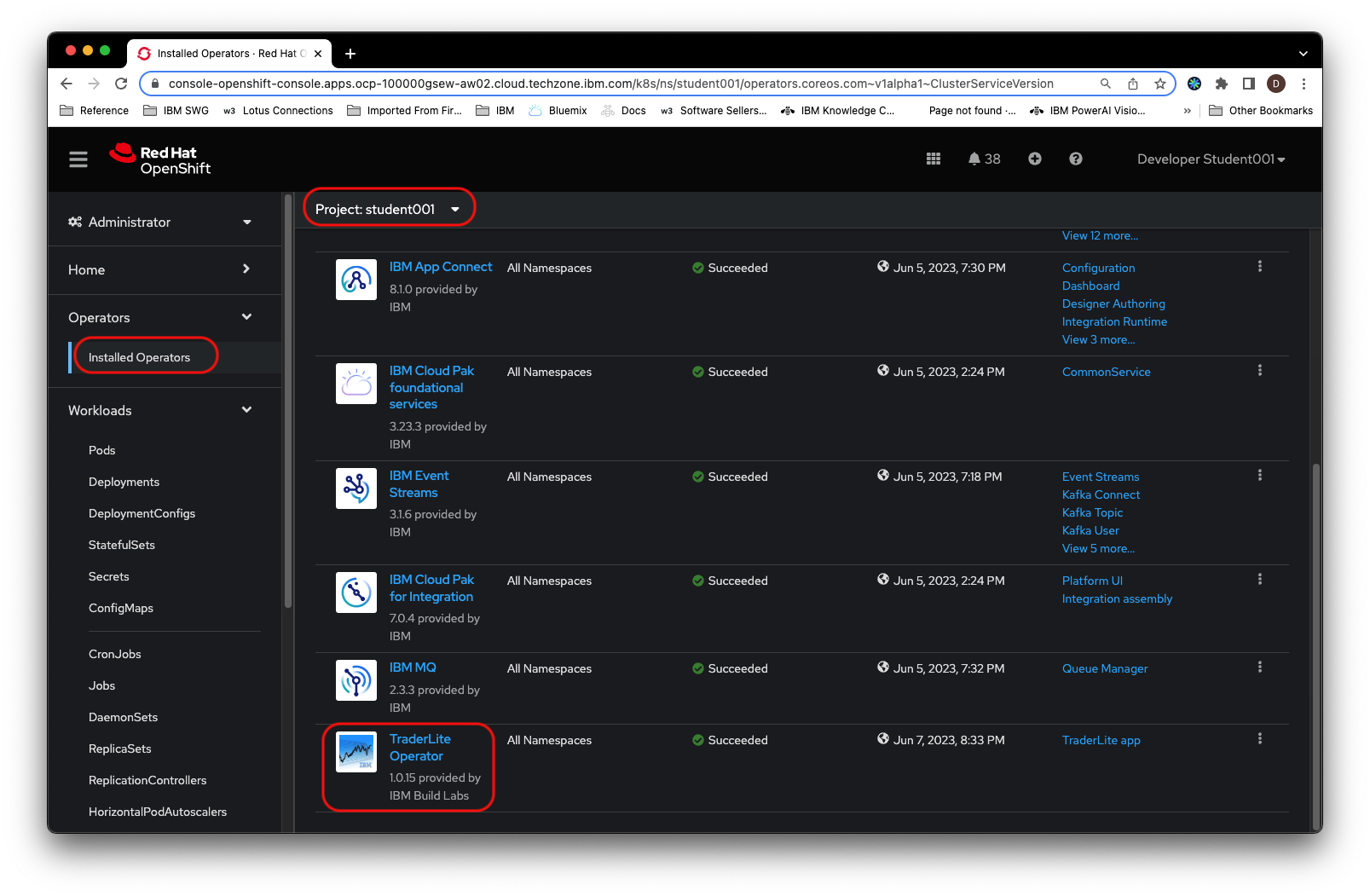Open the hamburger navigation menu
1370x896 pixels.
78,159
